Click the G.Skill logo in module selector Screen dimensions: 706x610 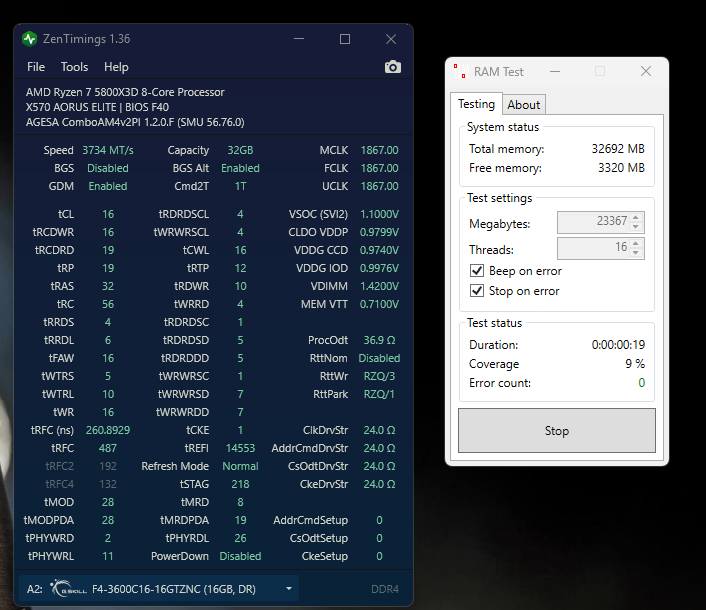[68, 588]
